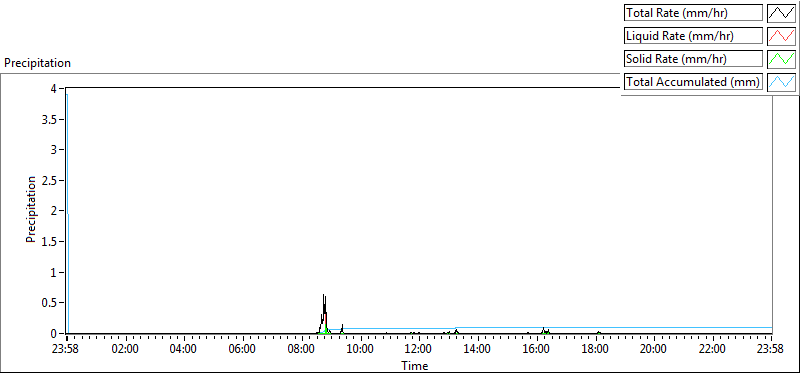The width and height of the screenshot is (800, 373).
Task: Click the Total Accumulated blue line icon
Action: coord(781,82)
